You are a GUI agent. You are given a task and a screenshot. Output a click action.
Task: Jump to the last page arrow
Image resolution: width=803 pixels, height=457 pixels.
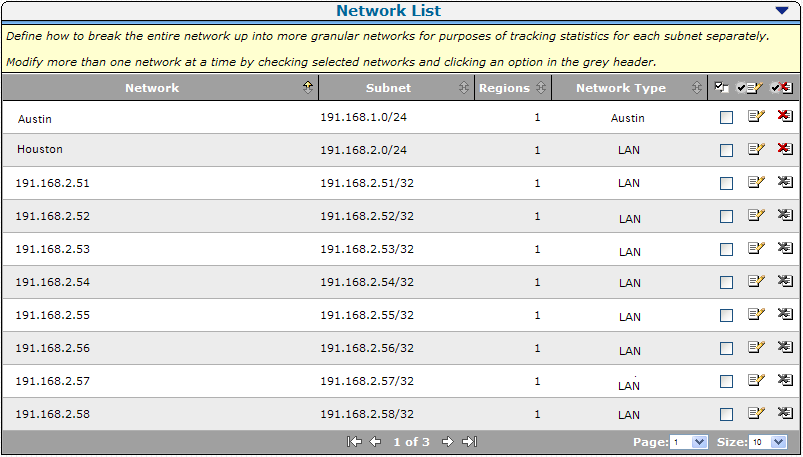[x=470, y=441]
